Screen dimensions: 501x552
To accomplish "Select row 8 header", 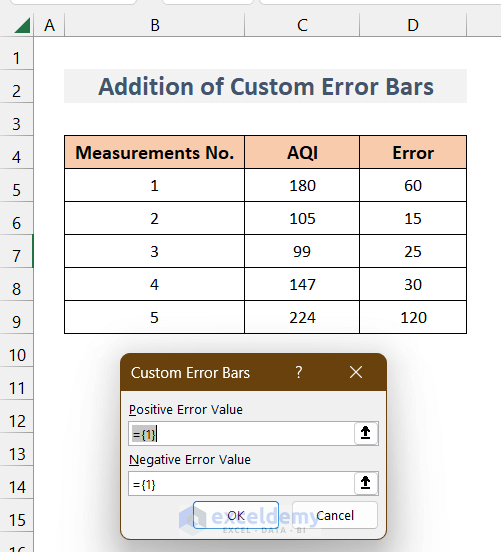I will (x=17, y=284).
